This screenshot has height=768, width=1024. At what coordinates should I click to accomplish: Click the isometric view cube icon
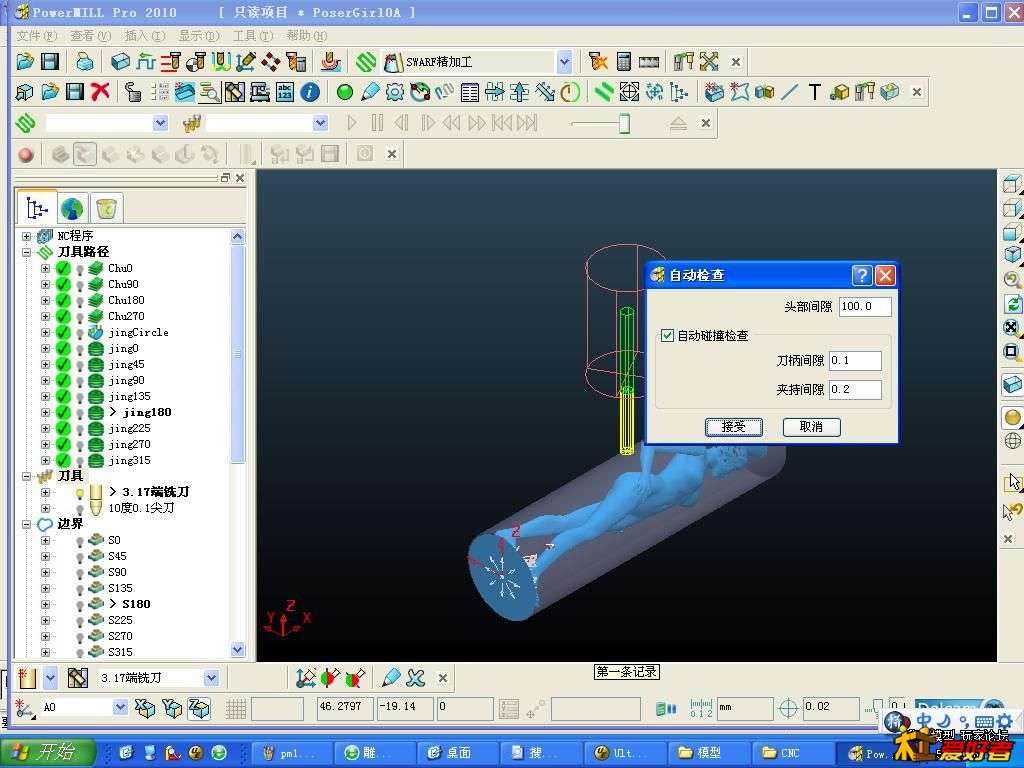pyautogui.click(x=1012, y=253)
